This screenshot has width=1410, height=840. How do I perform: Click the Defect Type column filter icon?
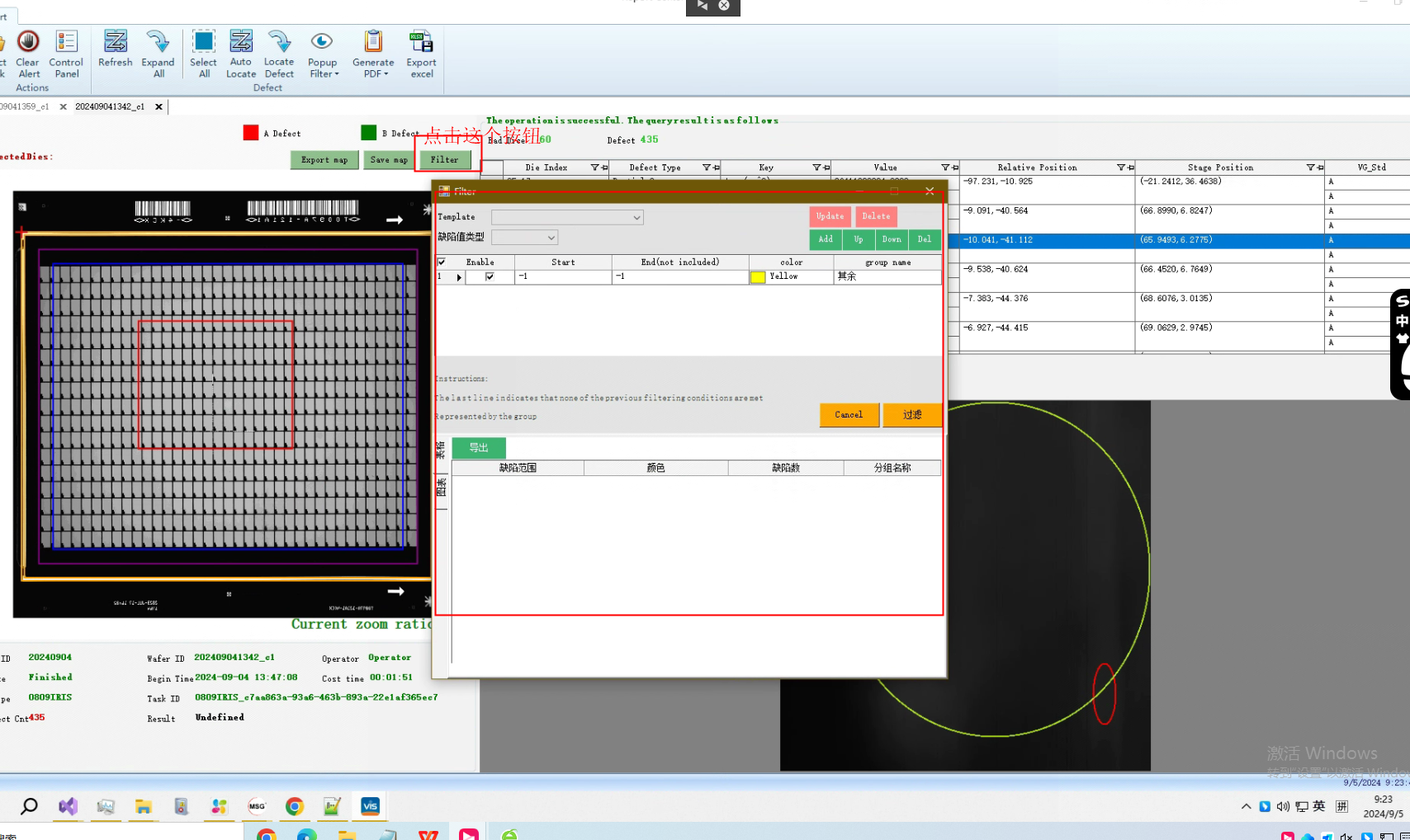(x=707, y=168)
